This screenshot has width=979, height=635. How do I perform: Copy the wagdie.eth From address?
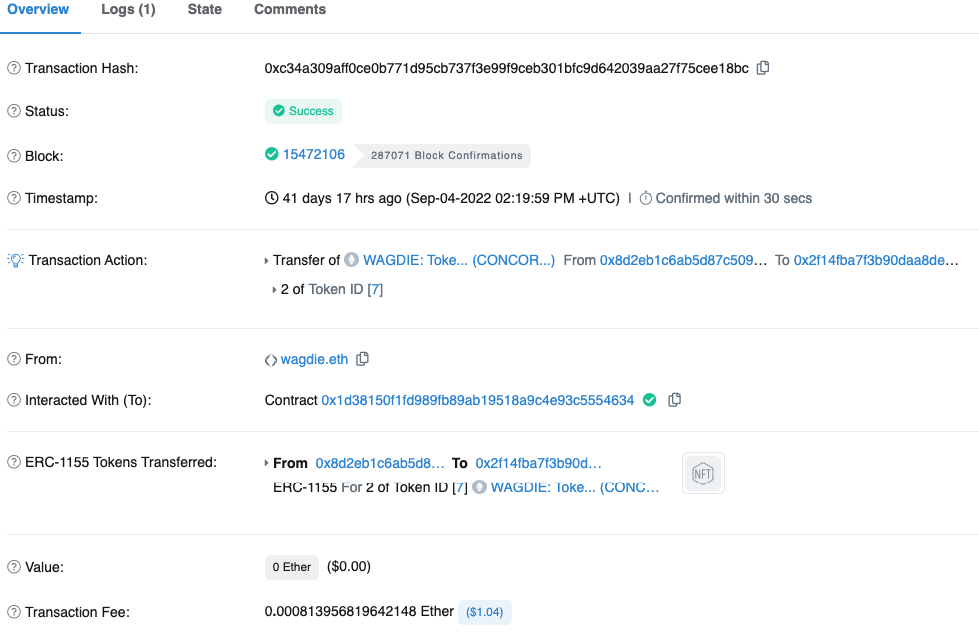[363, 359]
